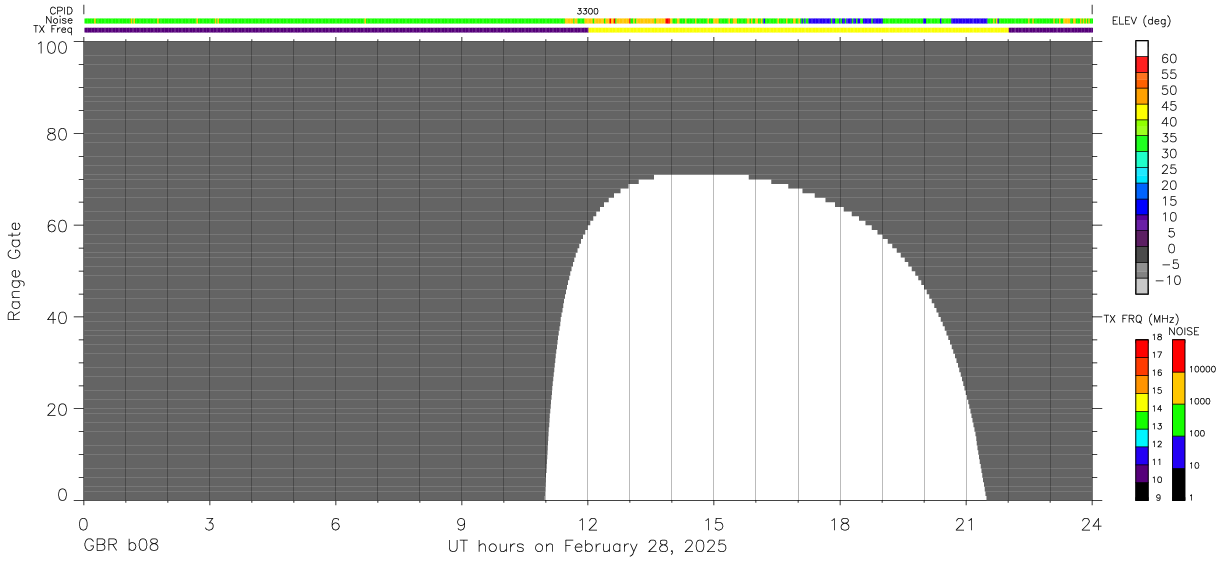Click the 'GBR b08' radar label
Screen dimensions: 1228x567
[x=121, y=547]
